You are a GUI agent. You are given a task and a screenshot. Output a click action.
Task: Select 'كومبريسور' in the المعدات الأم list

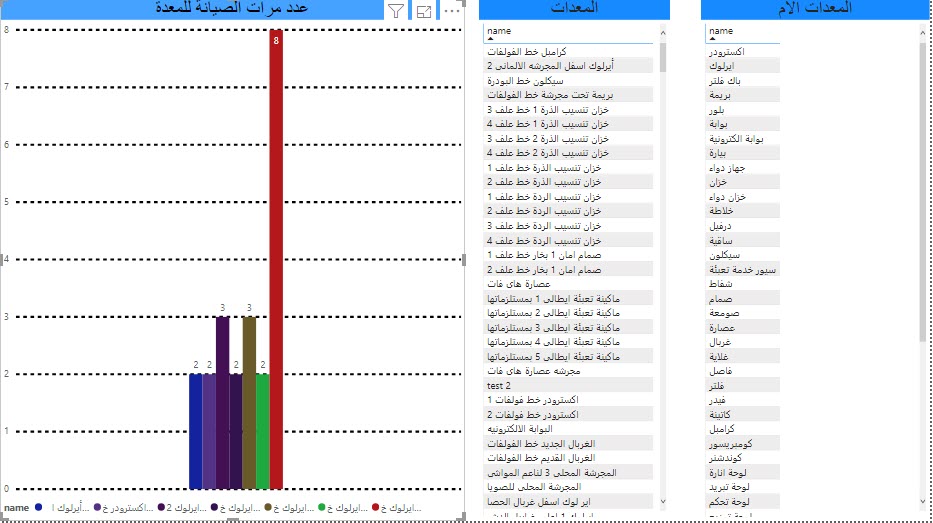[x=740, y=443]
